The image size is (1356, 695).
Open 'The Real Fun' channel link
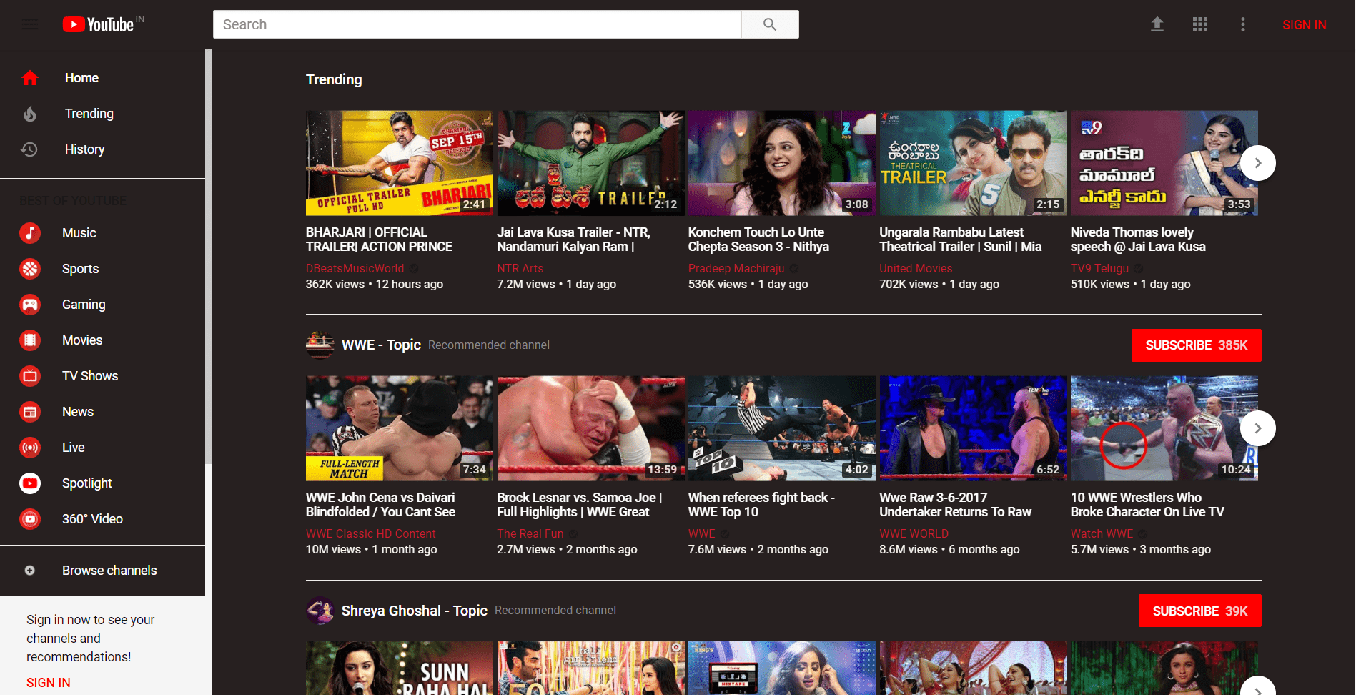[530, 534]
